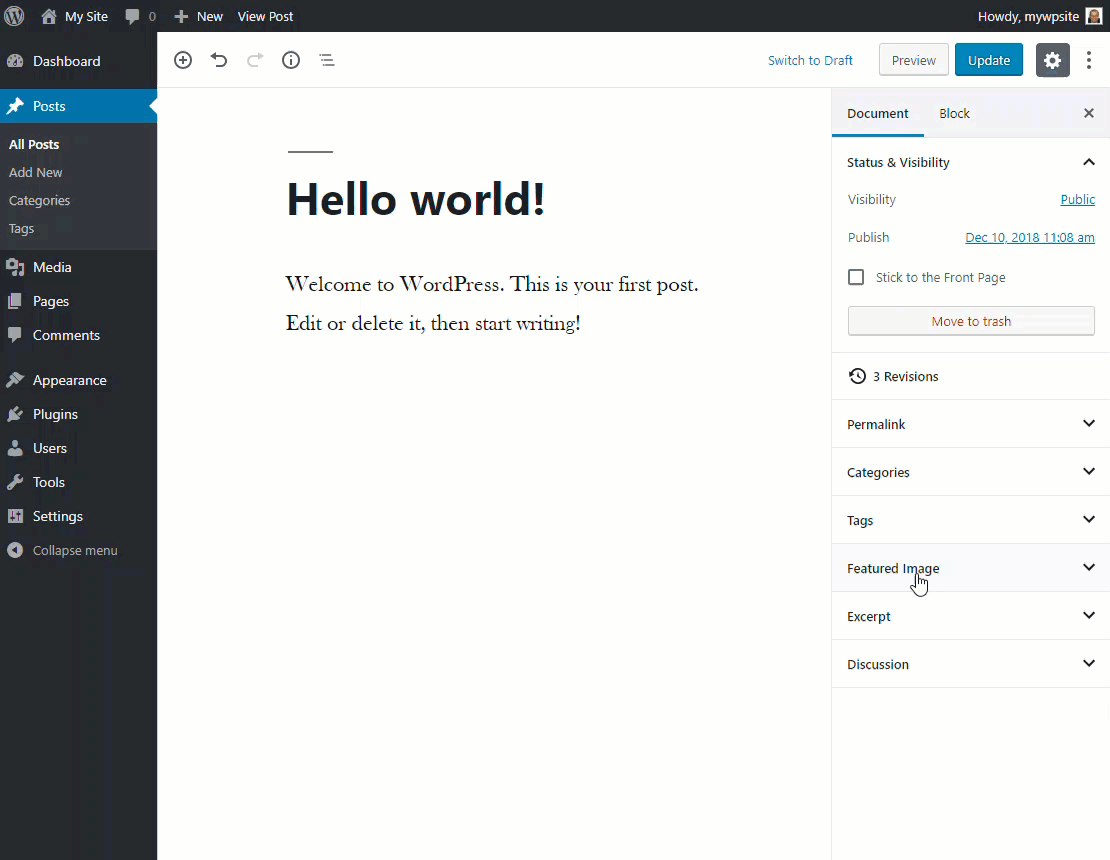Open Appearance in the admin menu

point(79,380)
